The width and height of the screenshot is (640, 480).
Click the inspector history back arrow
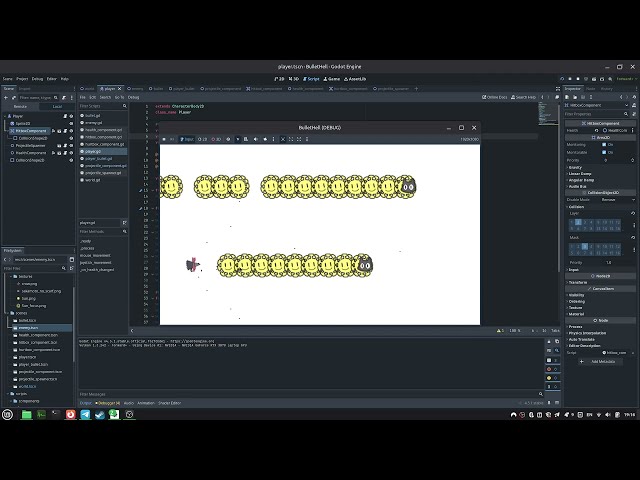pyautogui.click(x=621, y=97)
